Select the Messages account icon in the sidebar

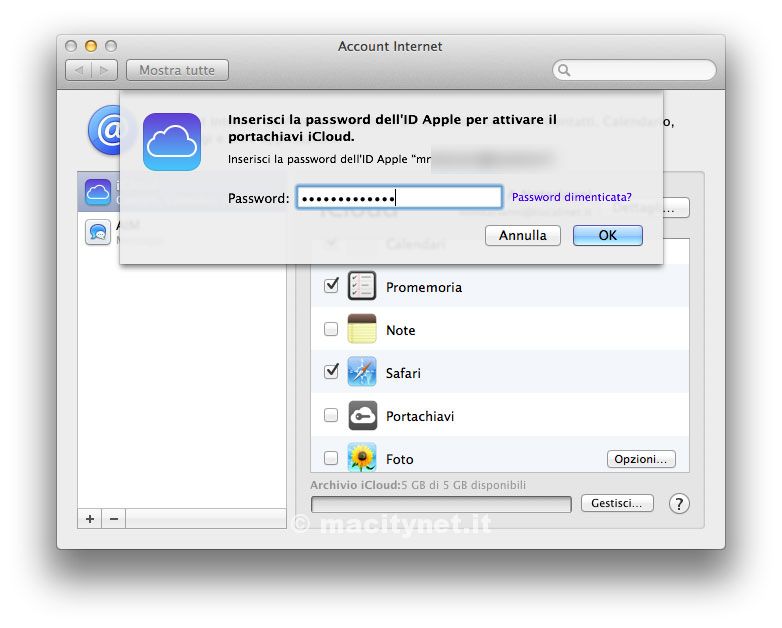click(x=98, y=232)
